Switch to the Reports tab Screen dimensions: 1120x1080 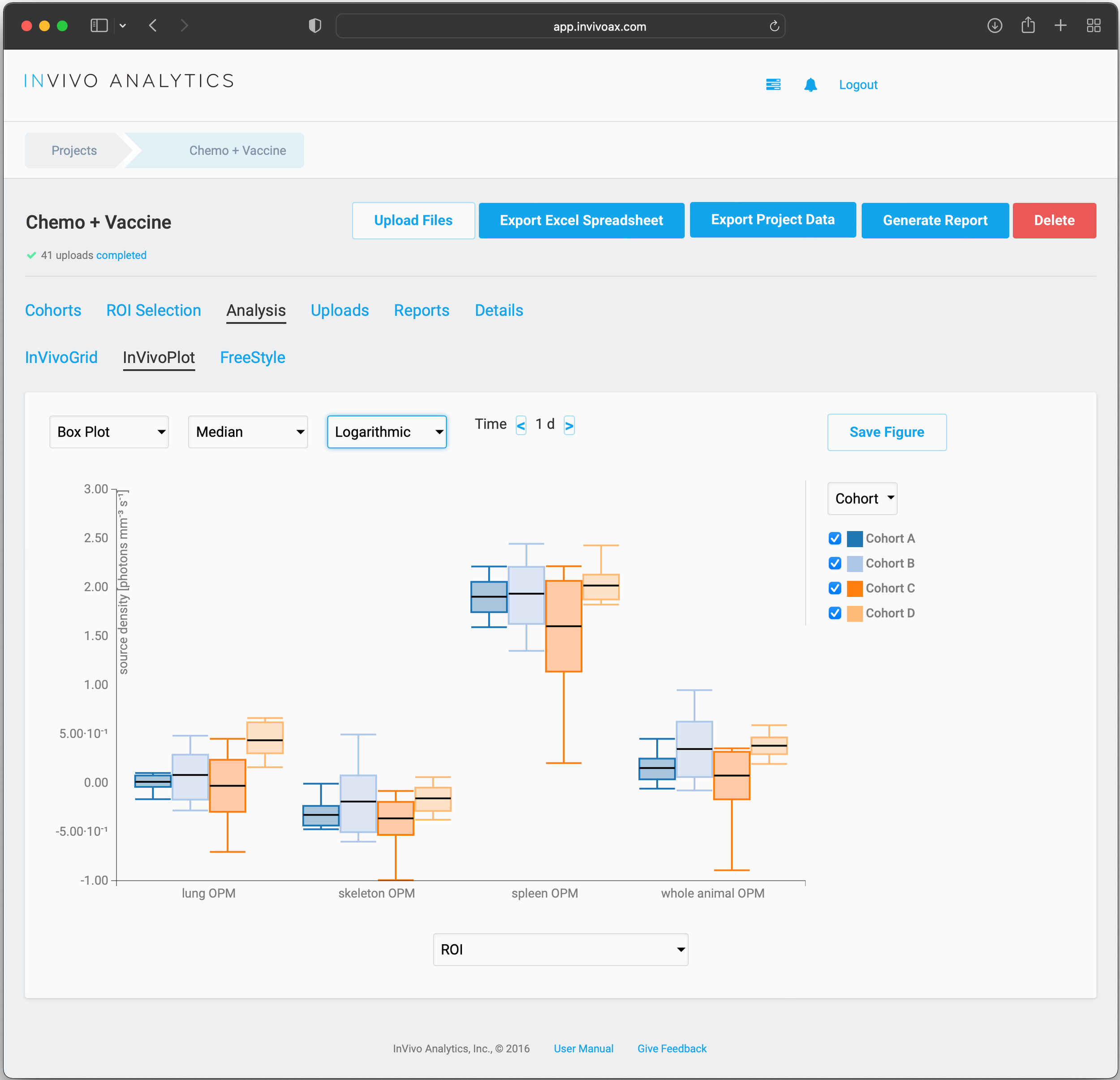tap(421, 311)
